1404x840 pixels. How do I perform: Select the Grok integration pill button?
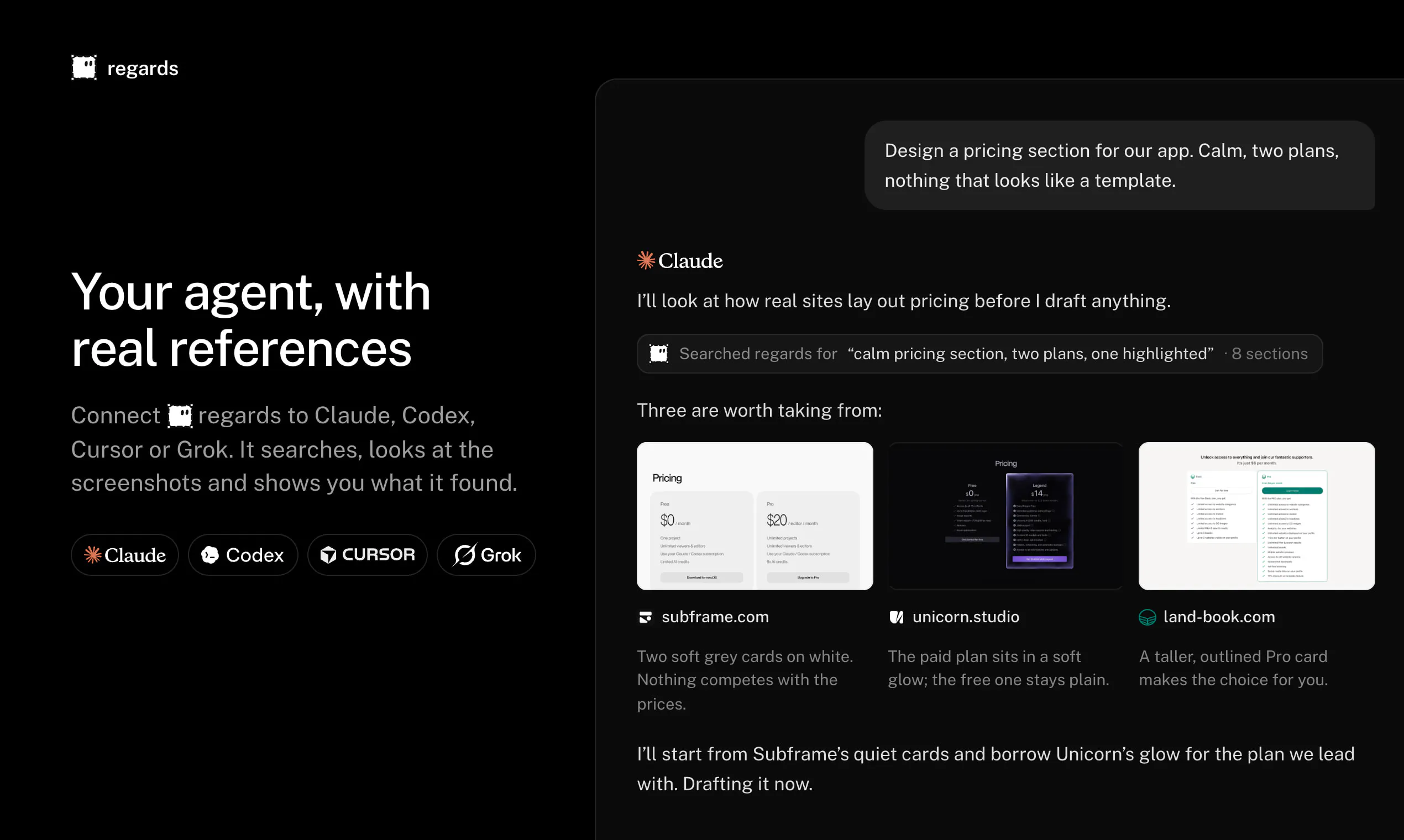(x=486, y=555)
